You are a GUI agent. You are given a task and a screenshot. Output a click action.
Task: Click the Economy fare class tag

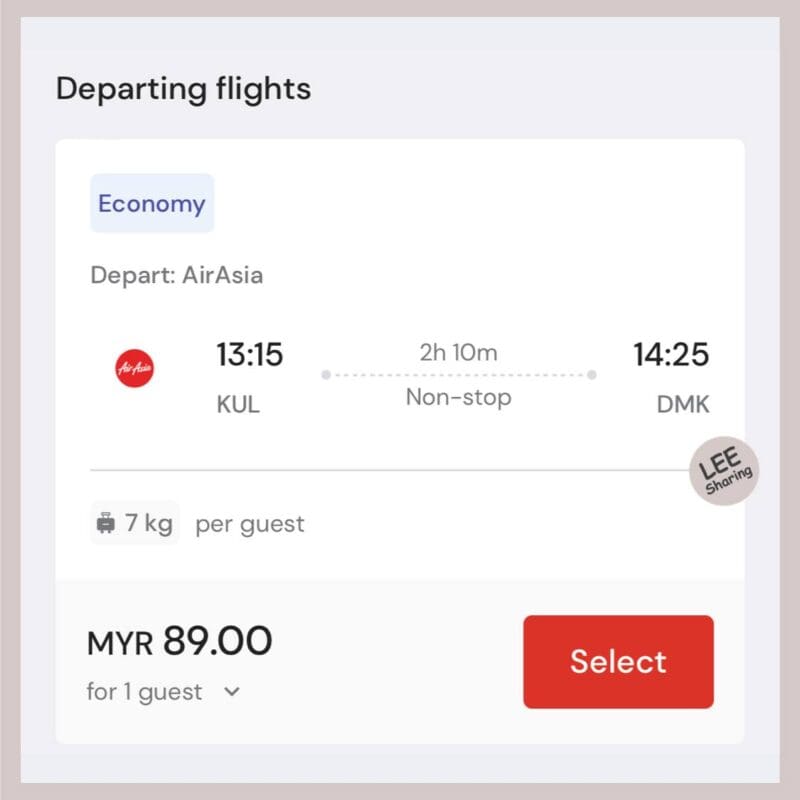[152, 203]
